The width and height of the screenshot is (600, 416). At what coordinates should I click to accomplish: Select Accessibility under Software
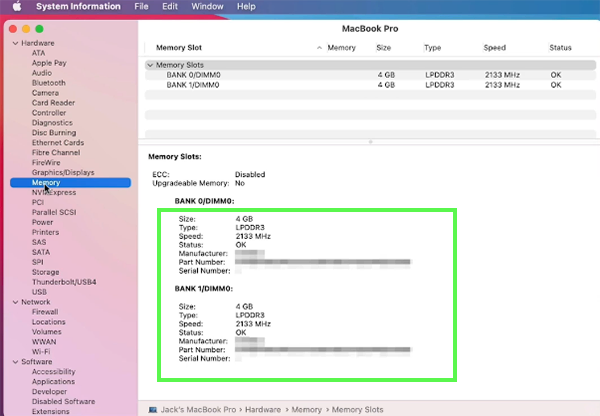54,372
